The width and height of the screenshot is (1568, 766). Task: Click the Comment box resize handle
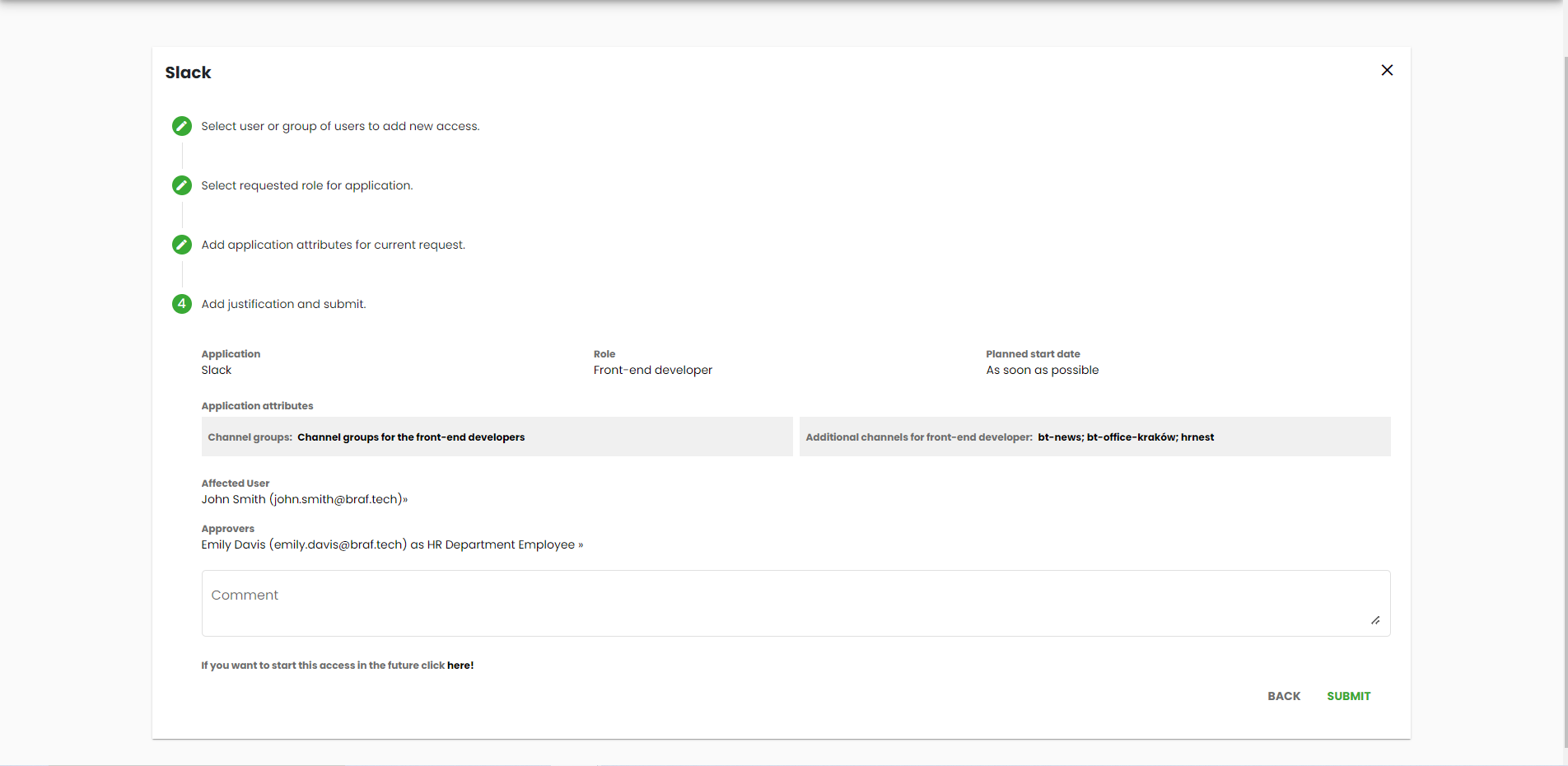point(1375,620)
